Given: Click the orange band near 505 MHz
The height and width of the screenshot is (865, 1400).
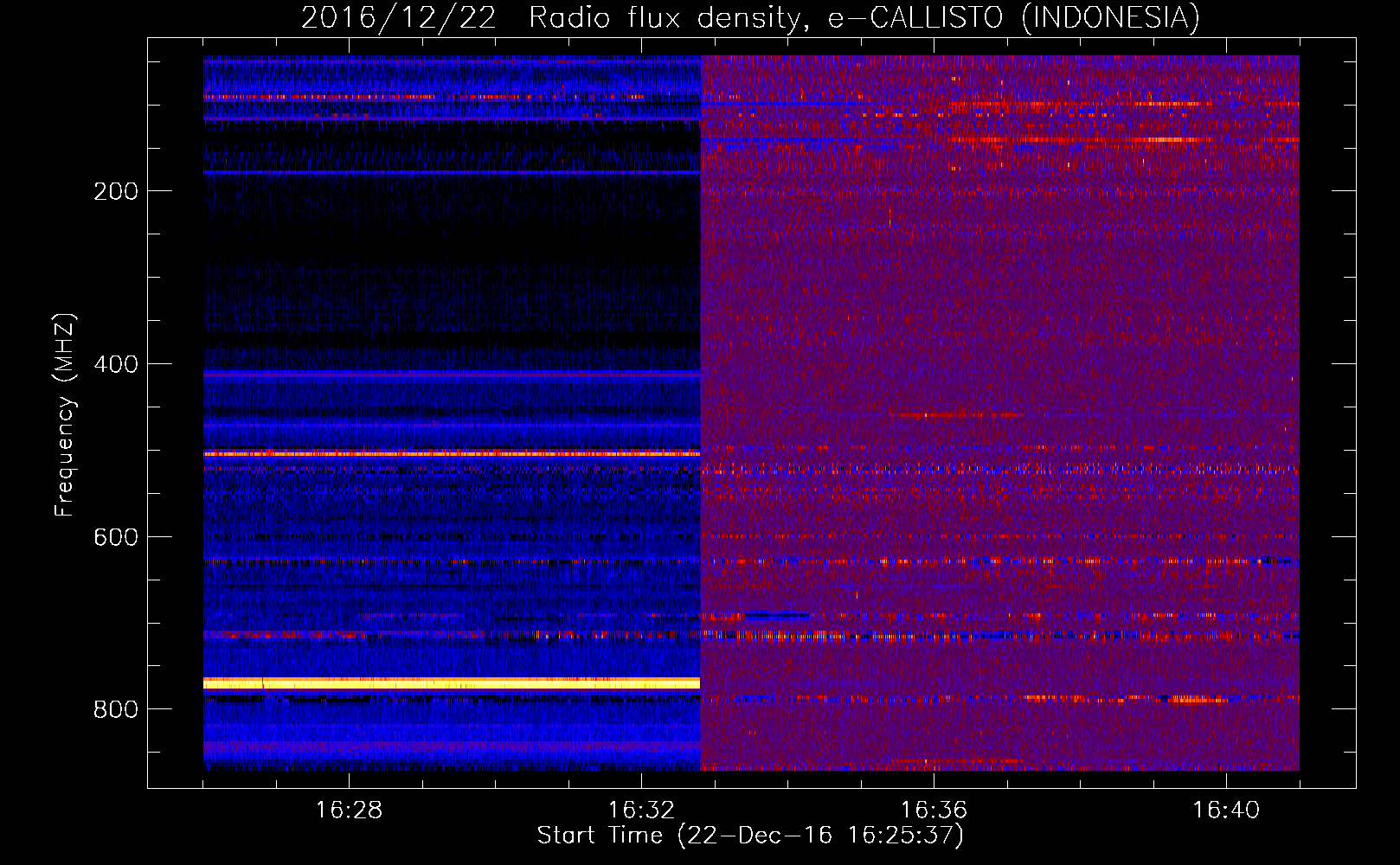Looking at the screenshot, I should (452, 453).
